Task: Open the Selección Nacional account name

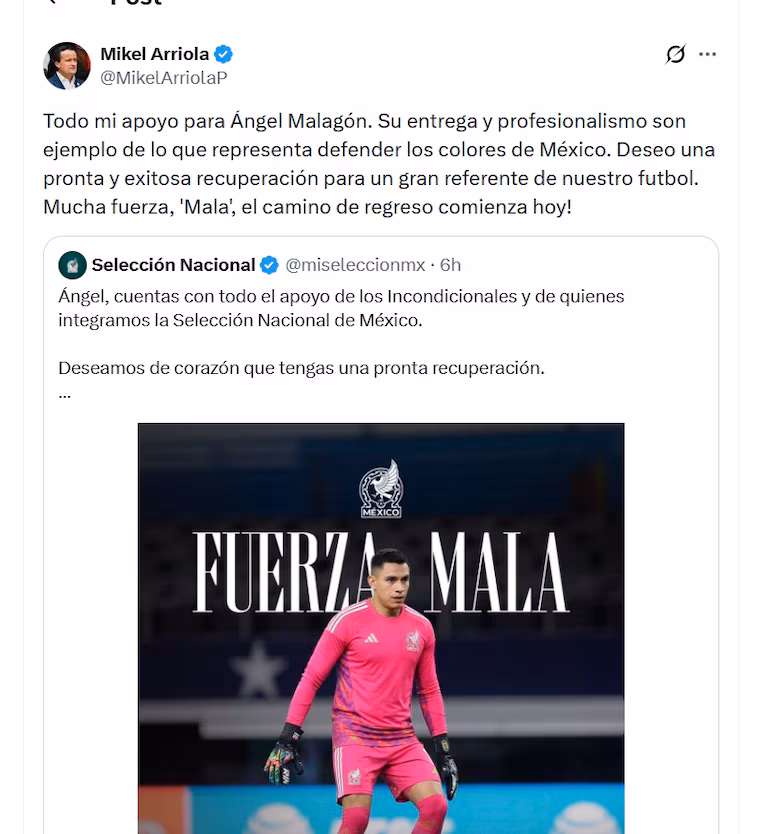Action: click(173, 265)
